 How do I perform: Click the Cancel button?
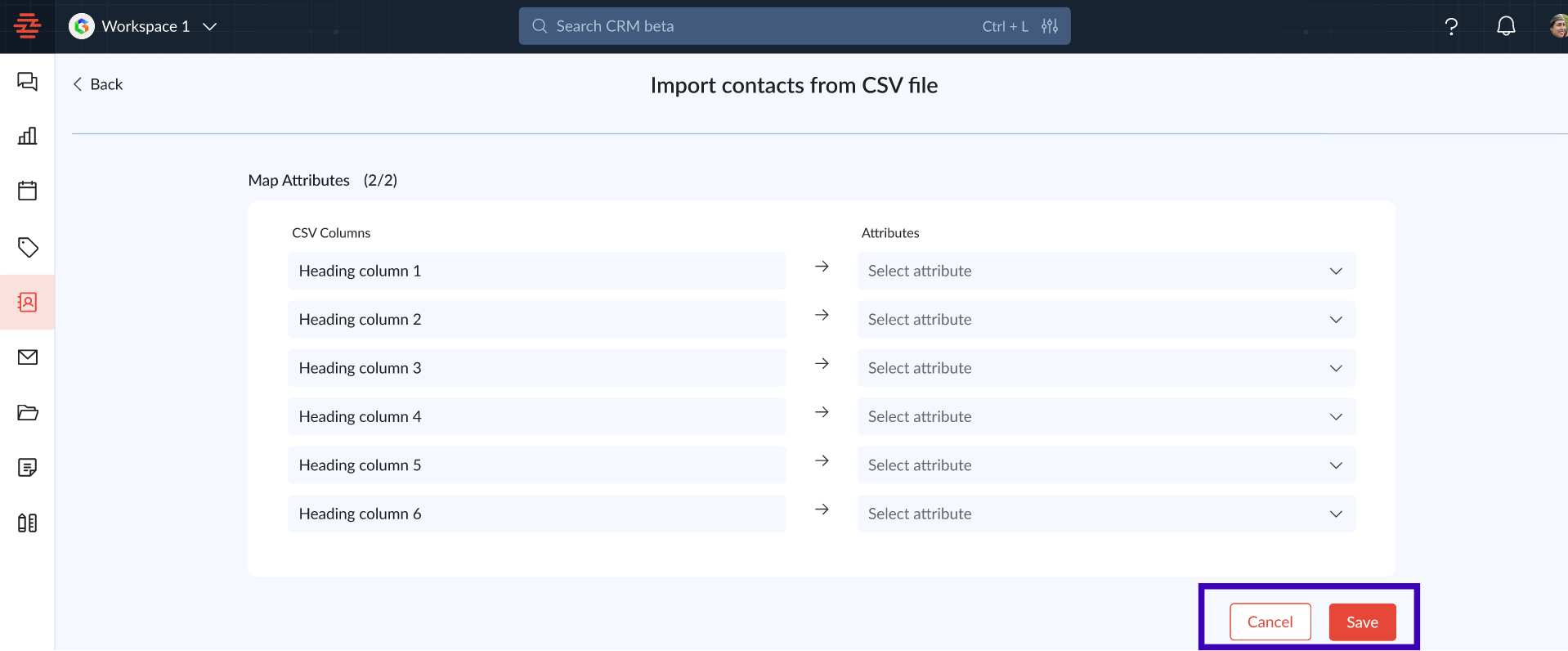1270,622
